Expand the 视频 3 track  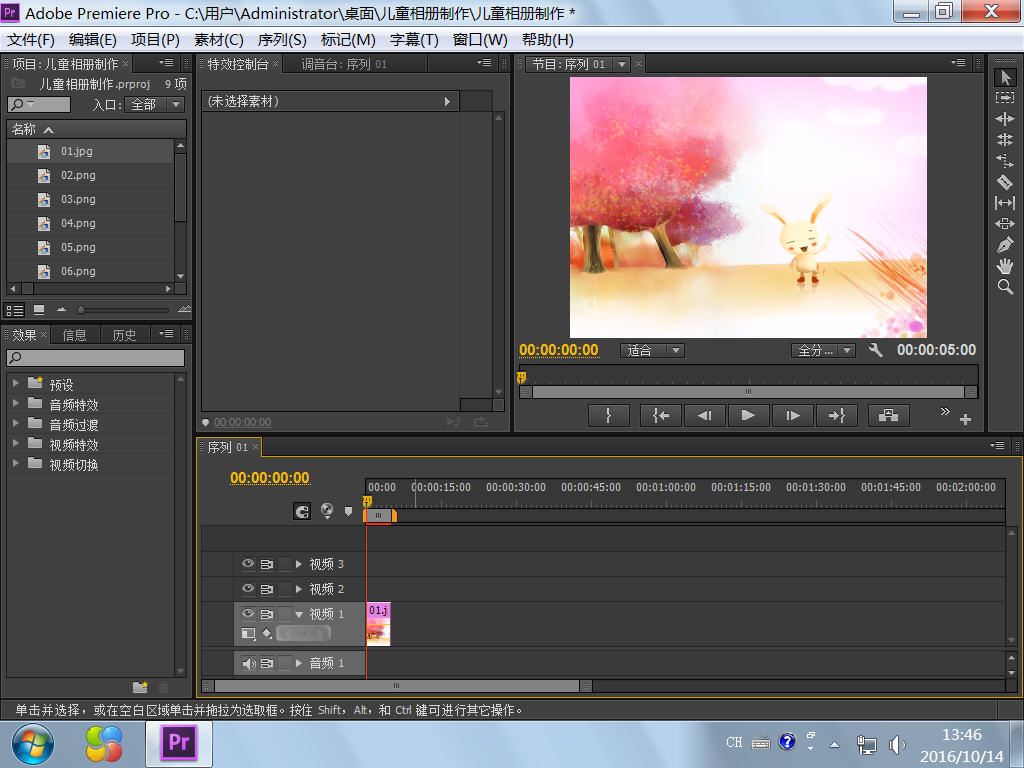[298, 564]
